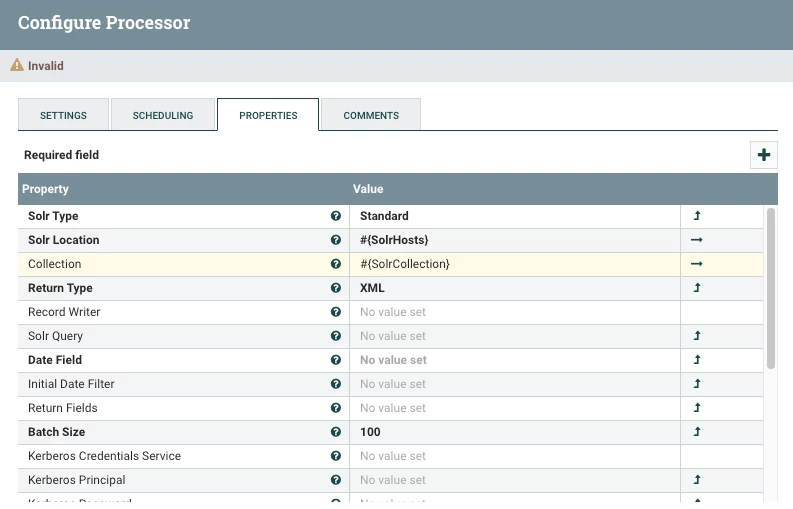Open the Comments tab
The height and width of the screenshot is (509, 793).
pyautogui.click(x=371, y=115)
